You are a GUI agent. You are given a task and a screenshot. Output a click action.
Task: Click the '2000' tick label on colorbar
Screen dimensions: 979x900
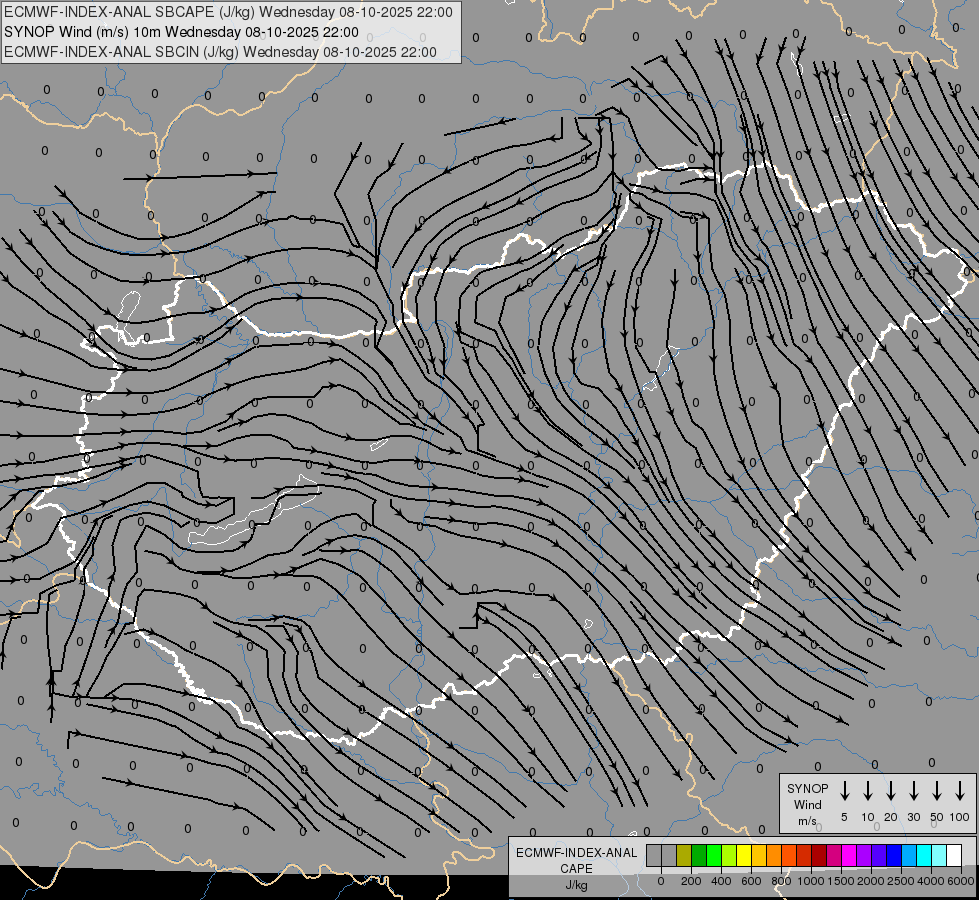coord(871,881)
